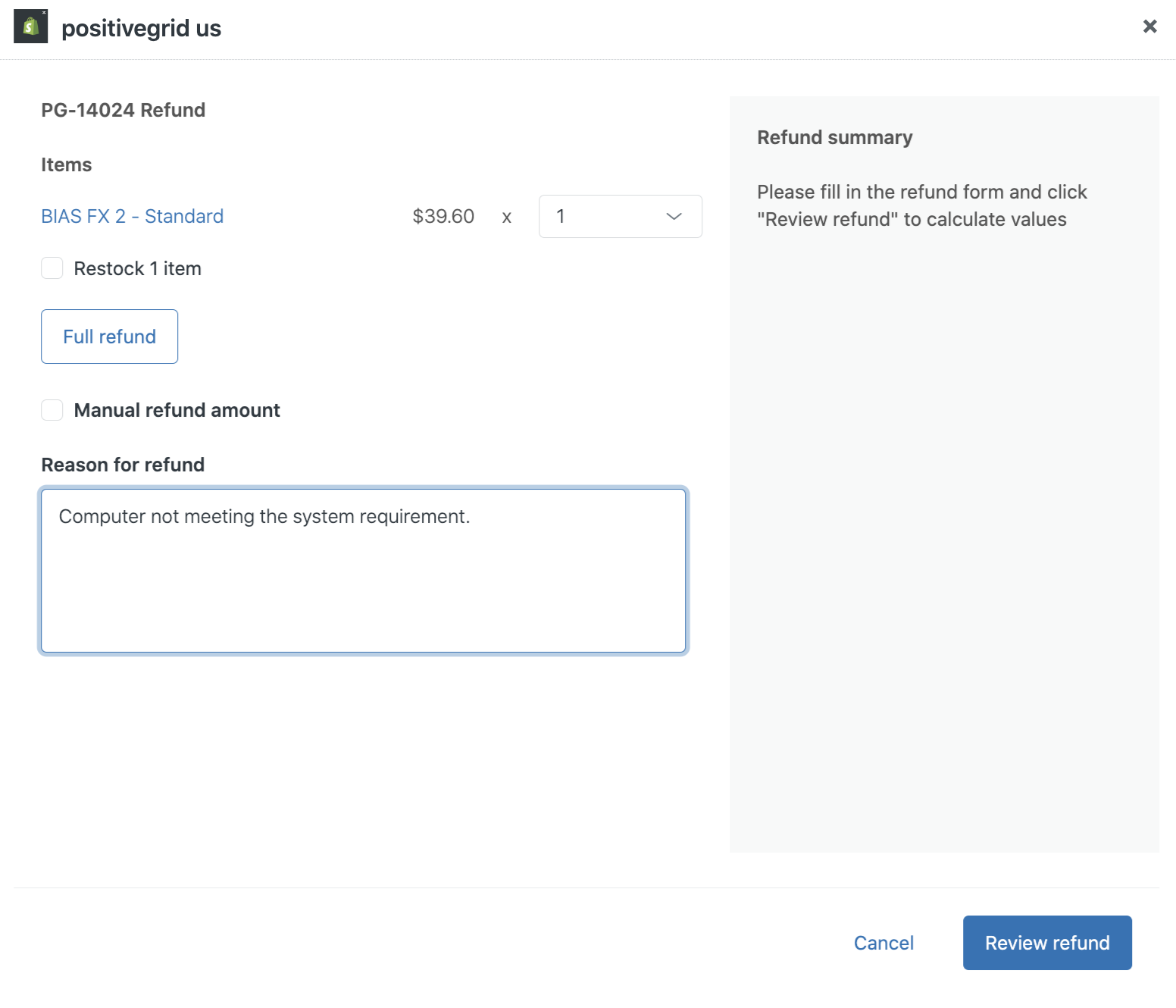
Task: Click the Refund summary heading
Action: [x=835, y=137]
